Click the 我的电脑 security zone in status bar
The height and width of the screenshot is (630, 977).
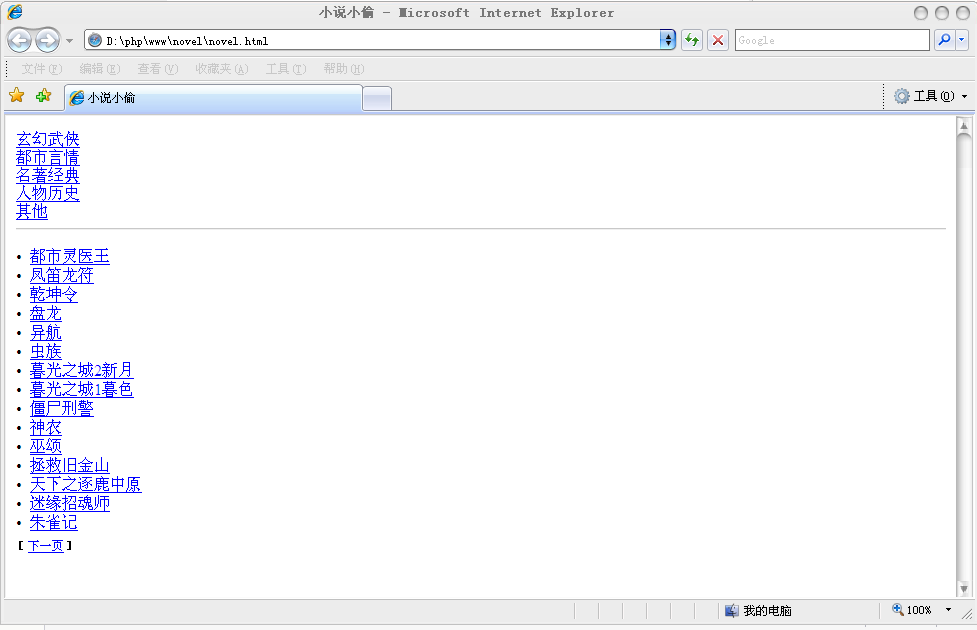[758, 611]
